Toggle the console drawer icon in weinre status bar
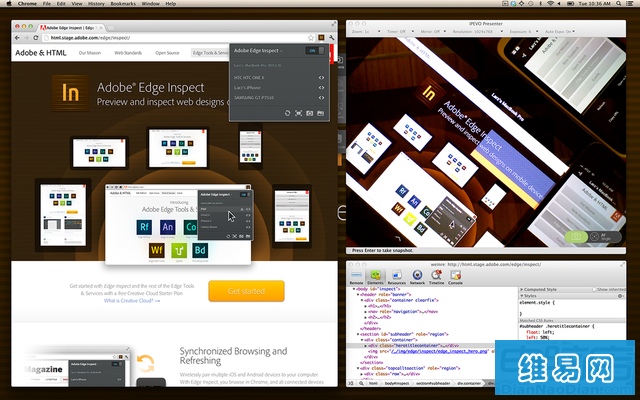 [351, 383]
